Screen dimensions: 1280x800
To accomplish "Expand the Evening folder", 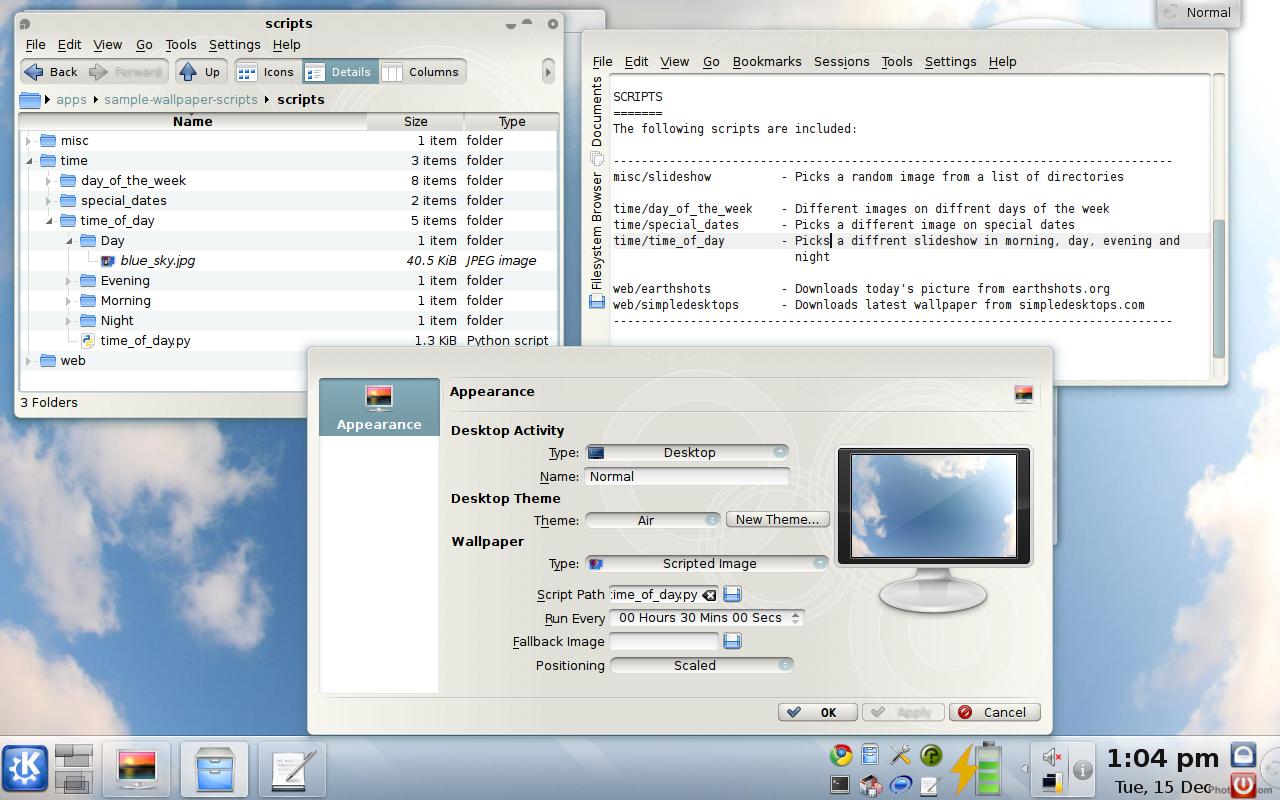I will tap(69, 281).
